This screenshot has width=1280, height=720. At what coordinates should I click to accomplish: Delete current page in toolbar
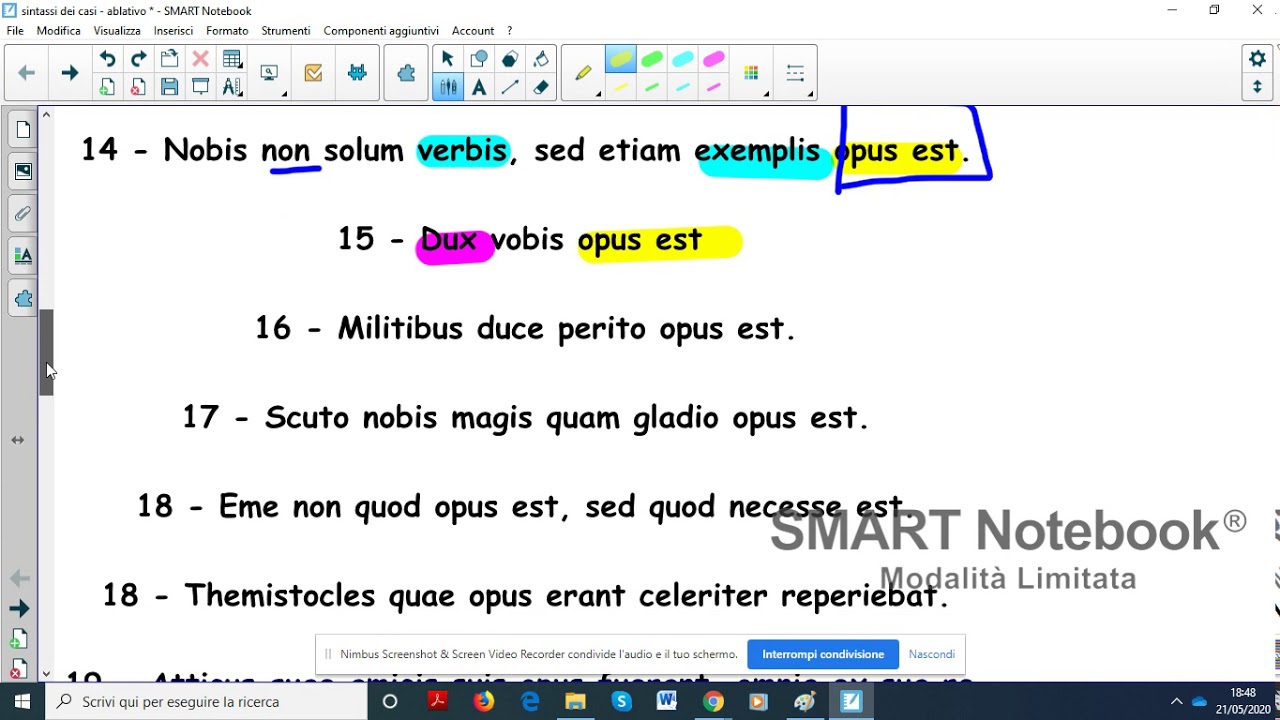coord(138,87)
